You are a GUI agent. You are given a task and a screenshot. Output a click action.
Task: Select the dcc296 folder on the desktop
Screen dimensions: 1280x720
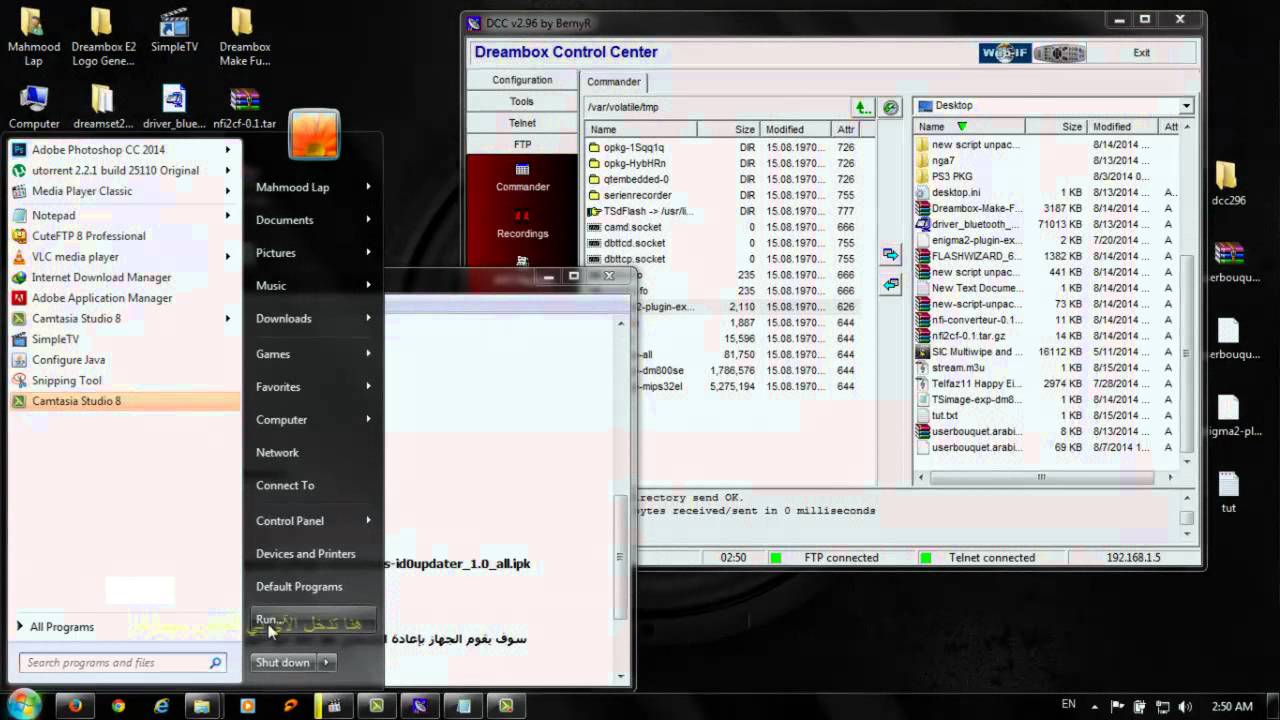(x=1227, y=183)
